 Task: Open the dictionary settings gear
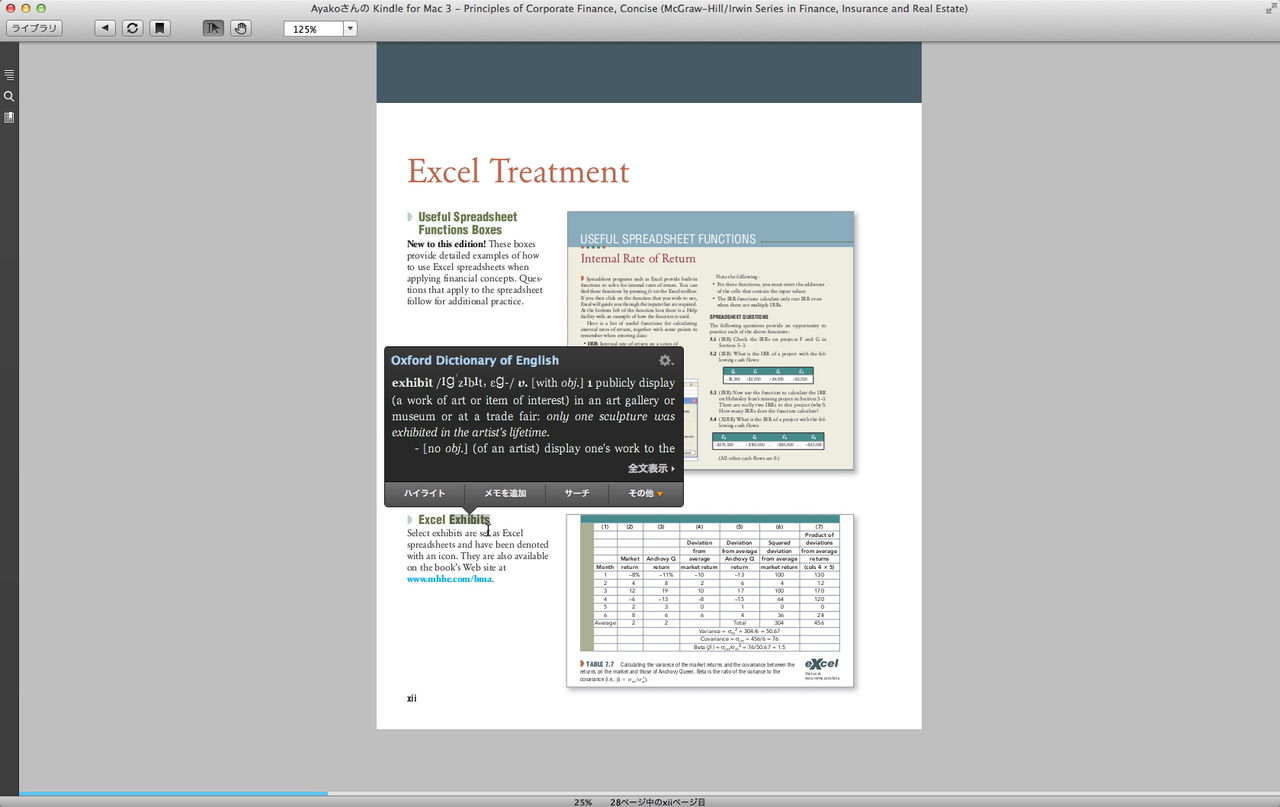pyautogui.click(x=665, y=360)
